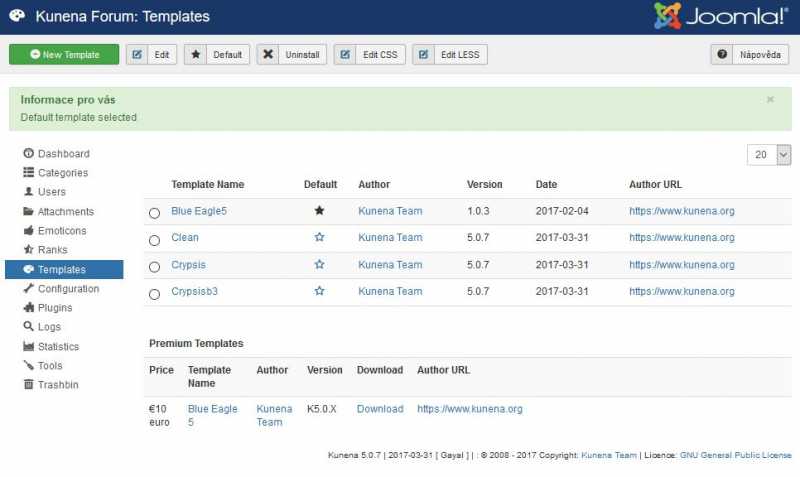
Task: Select the Blue Eagle5 radio button
Action: (154, 213)
